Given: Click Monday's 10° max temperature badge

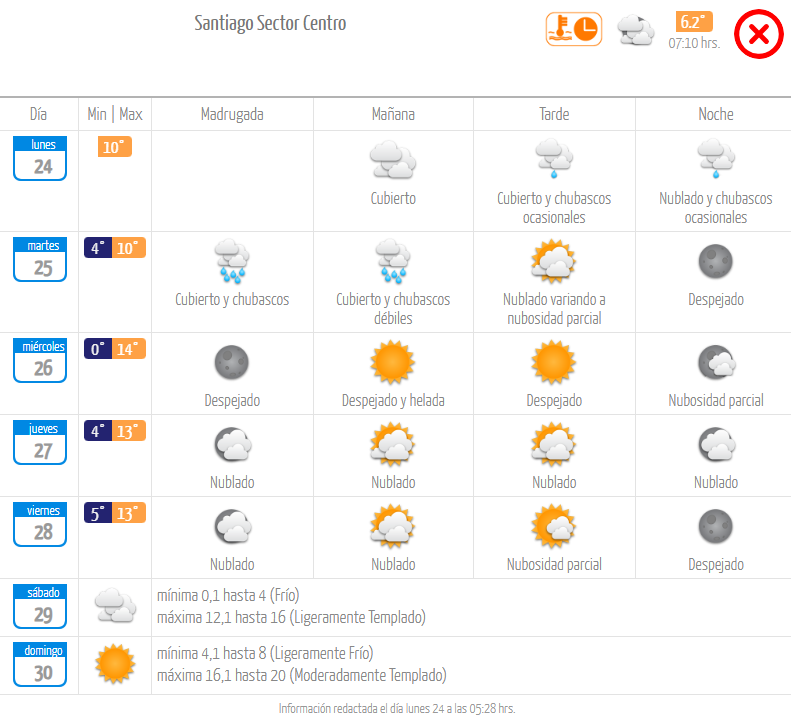Looking at the screenshot, I should pyautogui.click(x=115, y=147).
